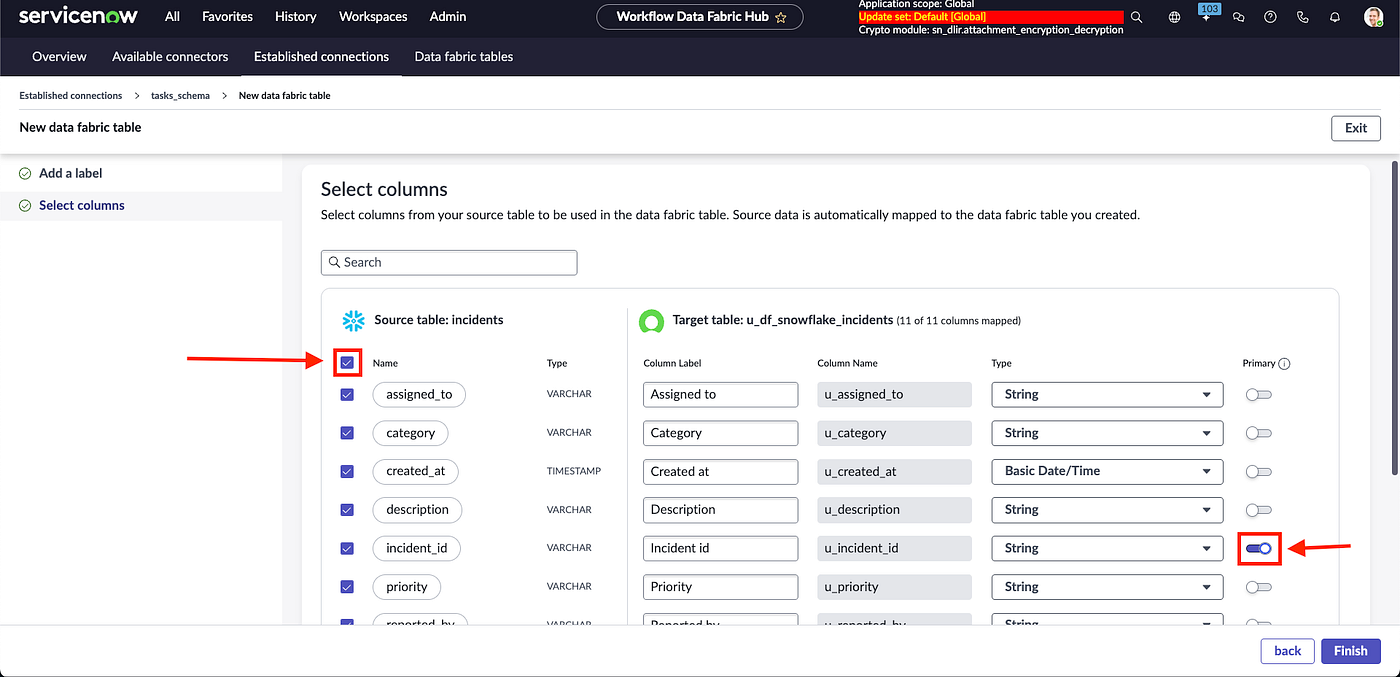The width and height of the screenshot is (1400, 677).
Task: Enable Primary toggle for Category row
Action: click(x=1258, y=433)
